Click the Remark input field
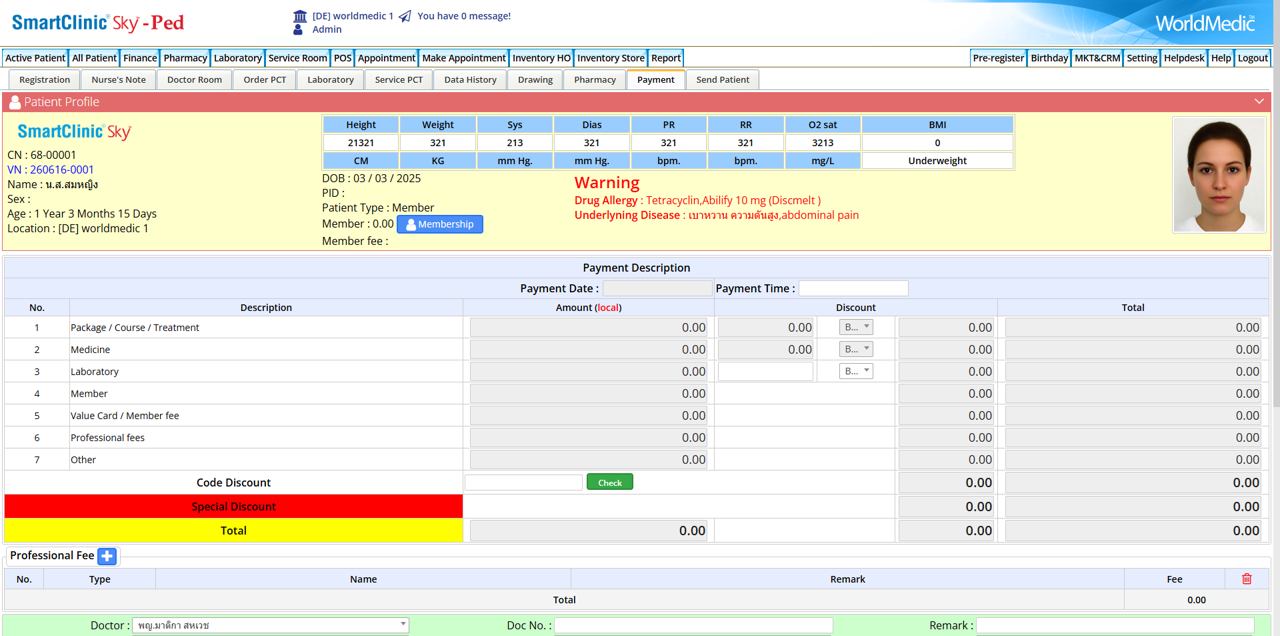This screenshot has width=1280, height=636. [1115, 625]
